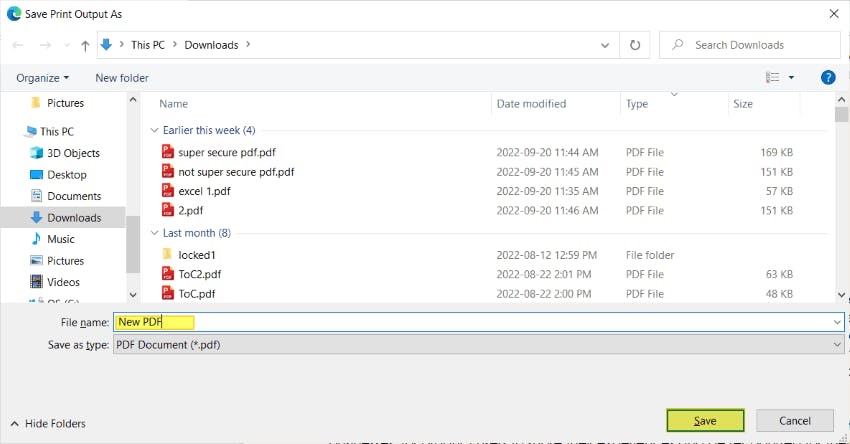The image size is (850, 444).
Task: Click New folder in the toolbar
Action: coord(122,78)
